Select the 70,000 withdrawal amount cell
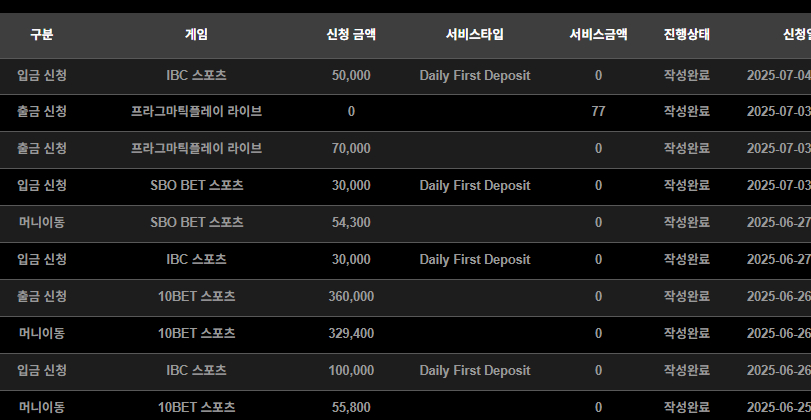The image size is (811, 420). coord(351,148)
